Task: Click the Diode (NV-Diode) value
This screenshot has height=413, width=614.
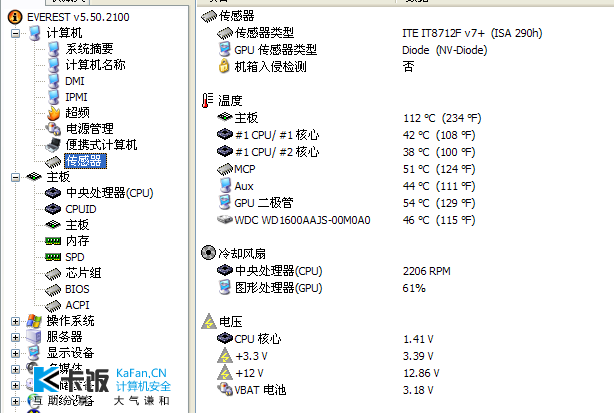Action: 444,50
